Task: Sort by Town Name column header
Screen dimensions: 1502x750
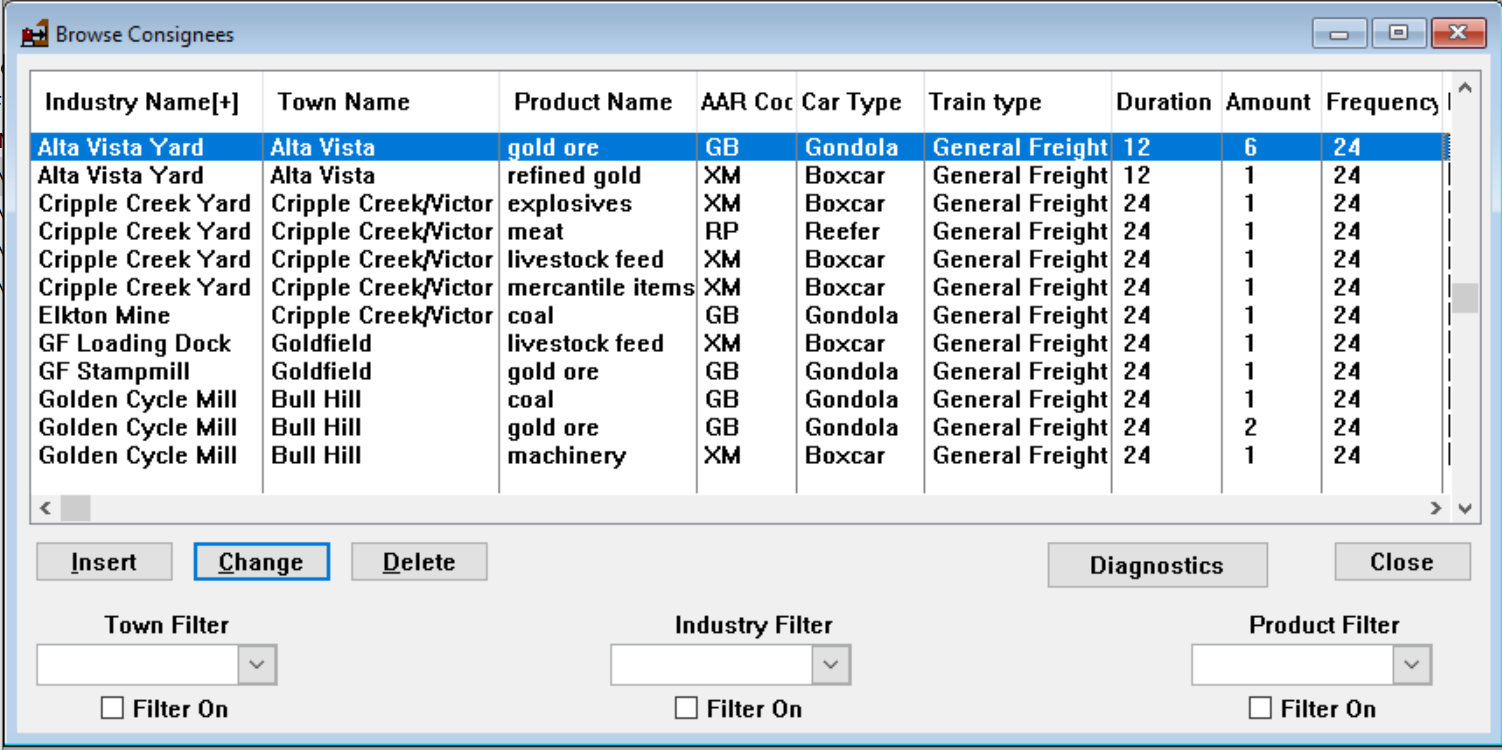Action: point(381,102)
